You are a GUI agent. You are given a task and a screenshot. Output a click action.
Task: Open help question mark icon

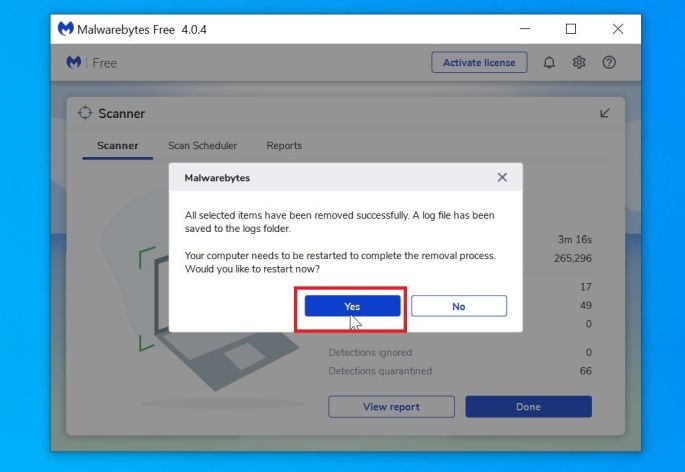[609, 62]
